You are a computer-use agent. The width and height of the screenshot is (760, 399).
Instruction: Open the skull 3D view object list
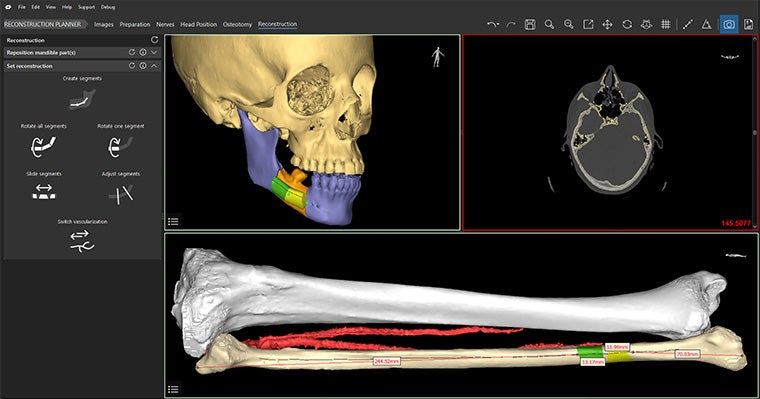pyautogui.click(x=173, y=222)
